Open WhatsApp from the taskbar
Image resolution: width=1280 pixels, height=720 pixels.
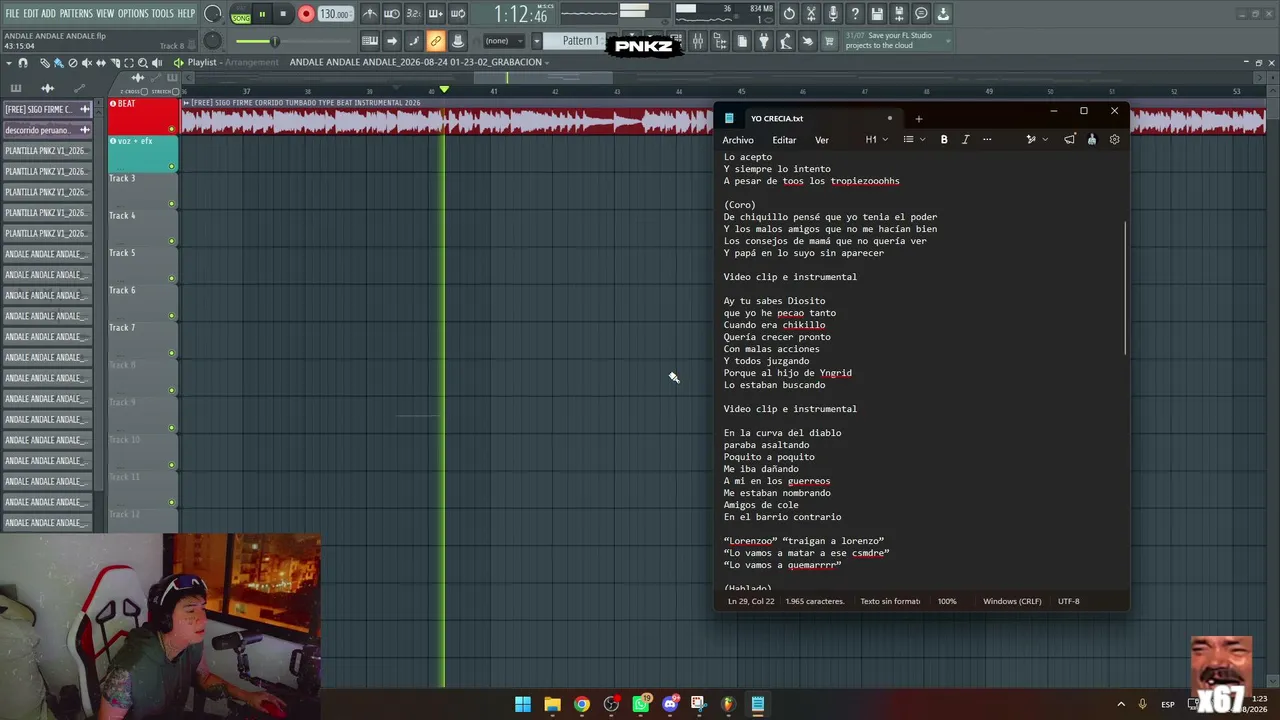point(641,704)
